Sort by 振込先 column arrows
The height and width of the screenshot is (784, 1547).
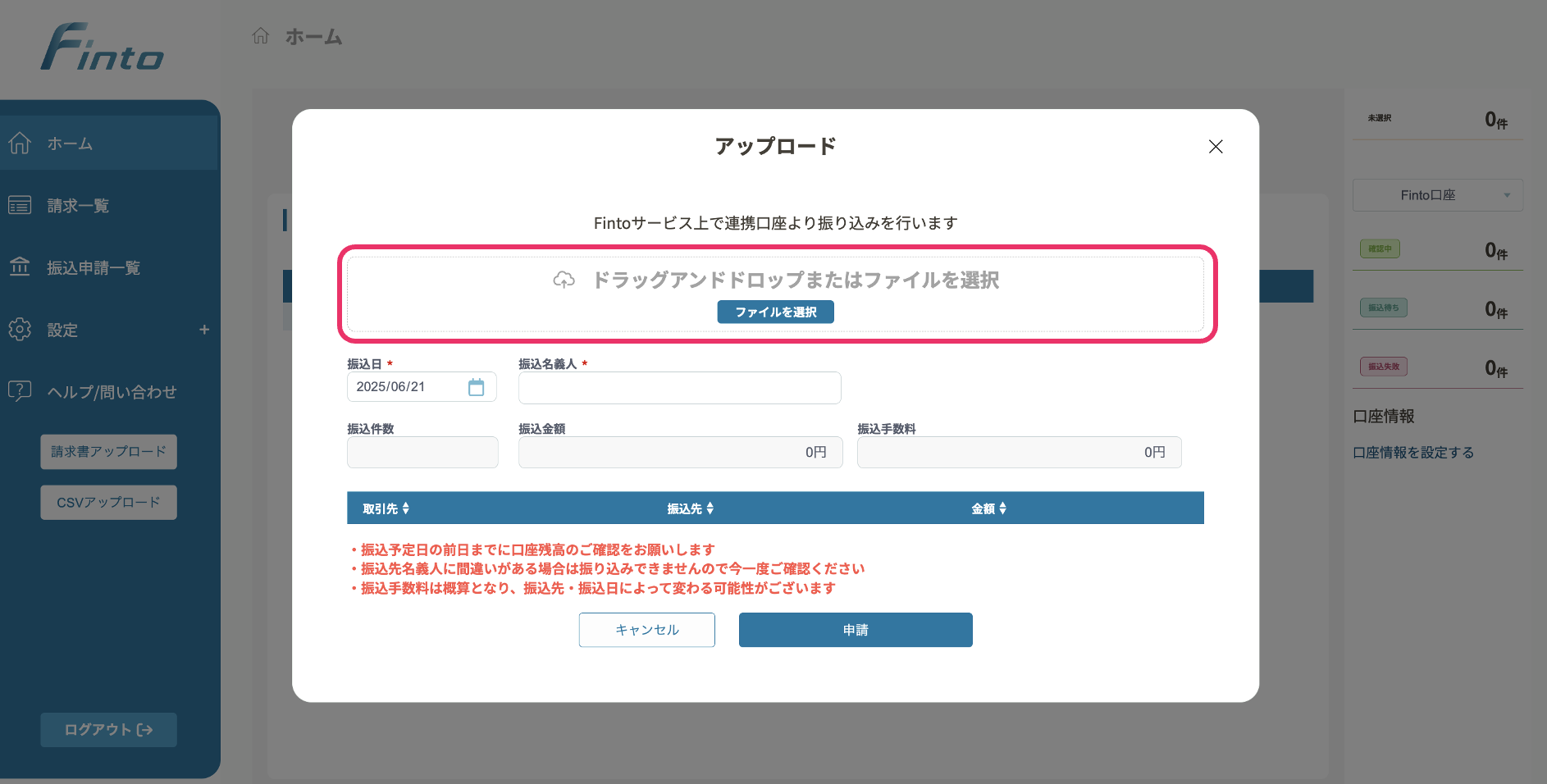click(x=710, y=508)
